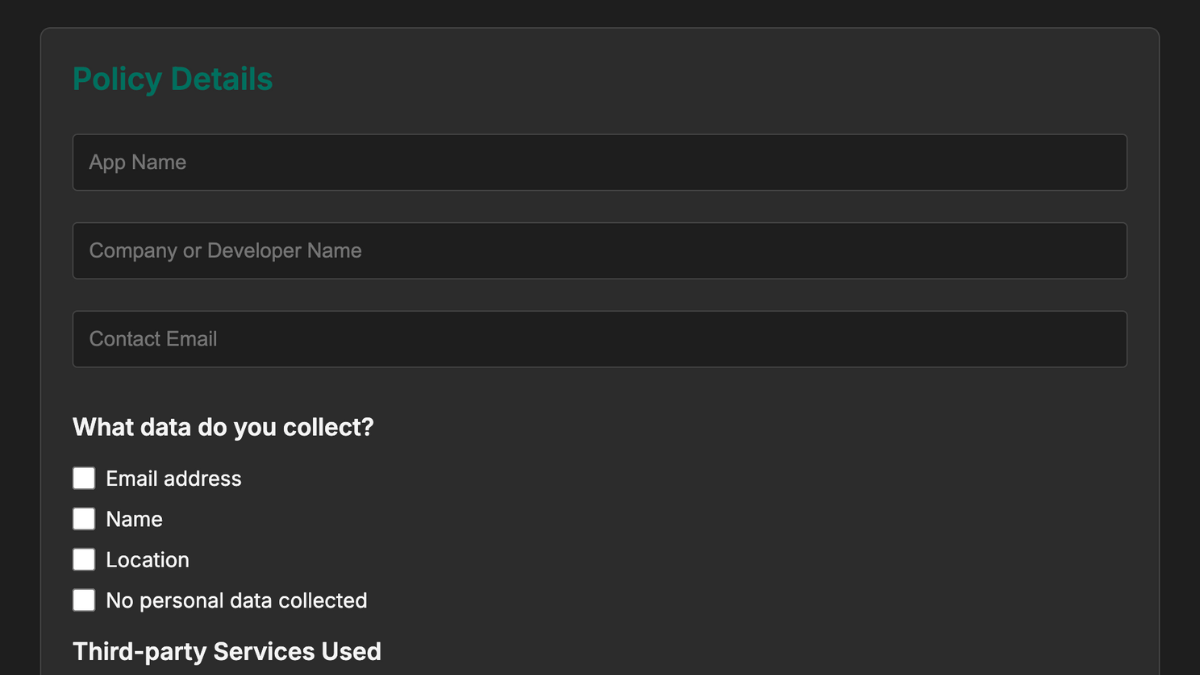
Task: Click the "Contact Email" placeholder text
Action: [153, 339]
